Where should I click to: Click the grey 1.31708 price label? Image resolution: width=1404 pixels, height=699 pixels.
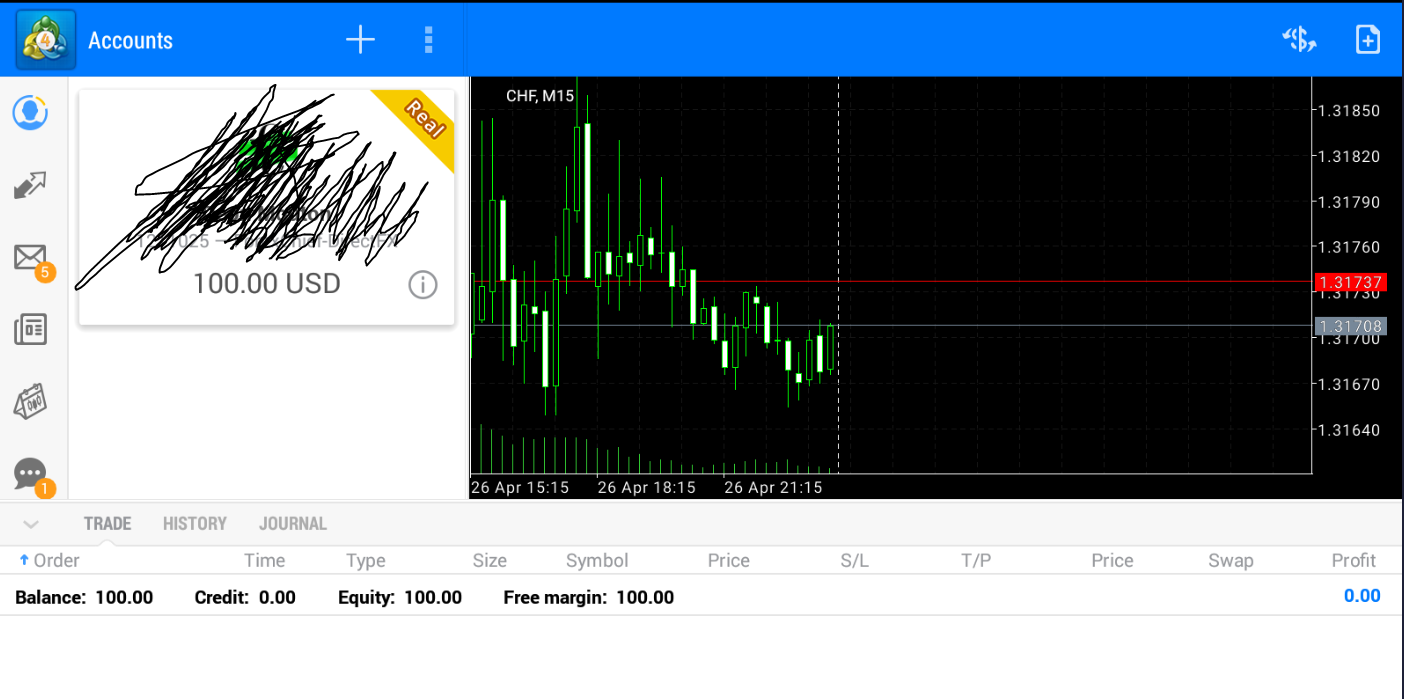point(1351,326)
